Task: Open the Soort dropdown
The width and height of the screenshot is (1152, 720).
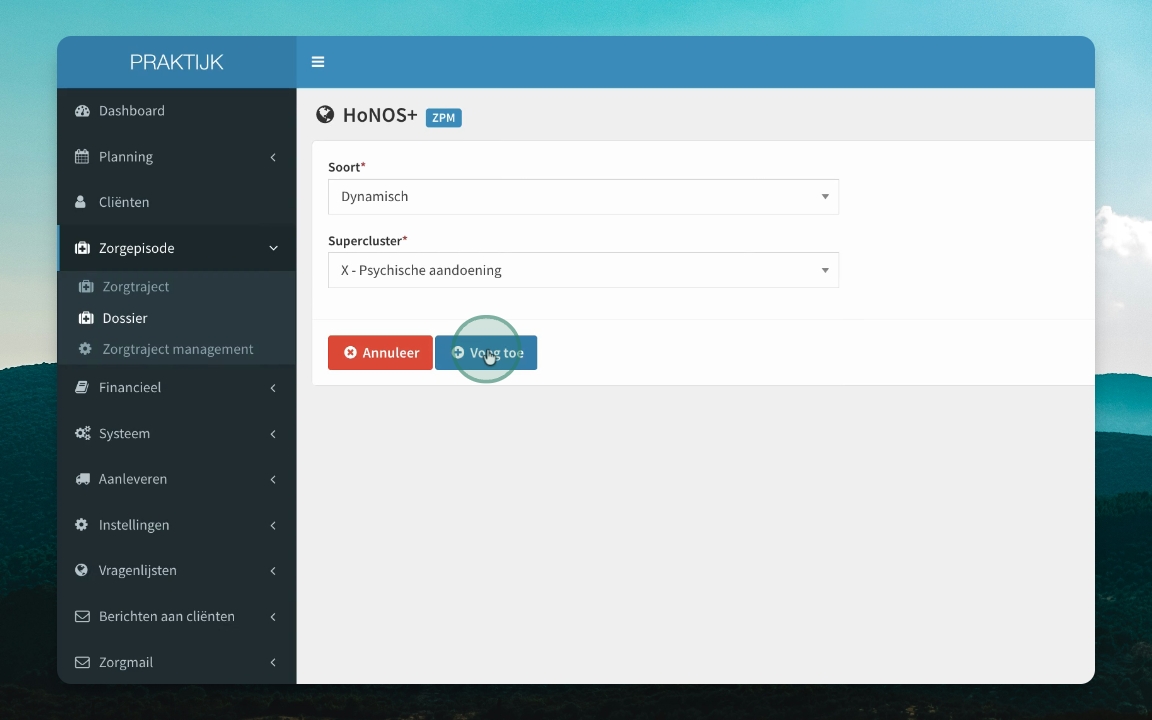Action: pyautogui.click(x=583, y=197)
